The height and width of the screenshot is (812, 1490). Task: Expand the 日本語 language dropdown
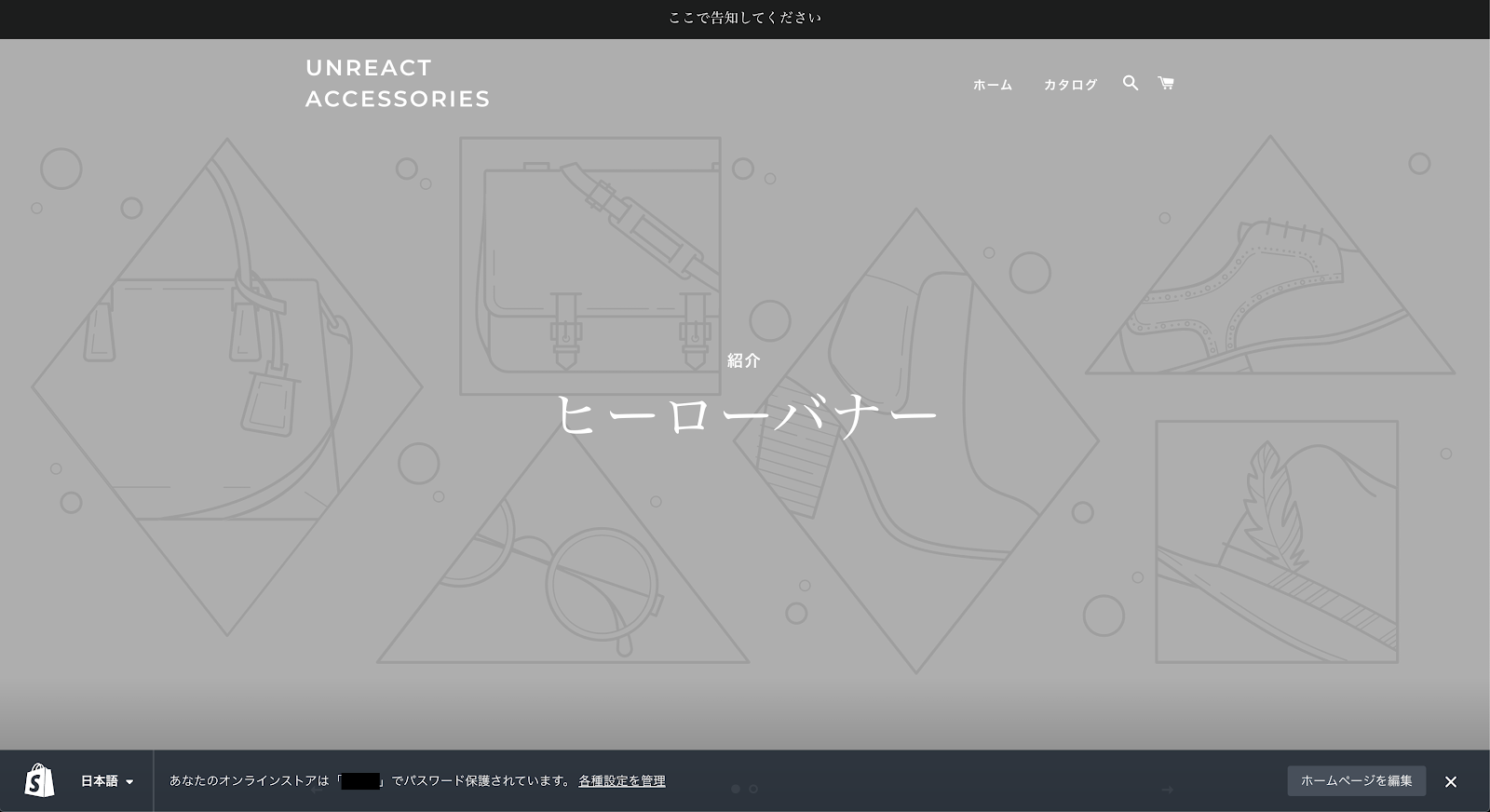click(x=106, y=781)
